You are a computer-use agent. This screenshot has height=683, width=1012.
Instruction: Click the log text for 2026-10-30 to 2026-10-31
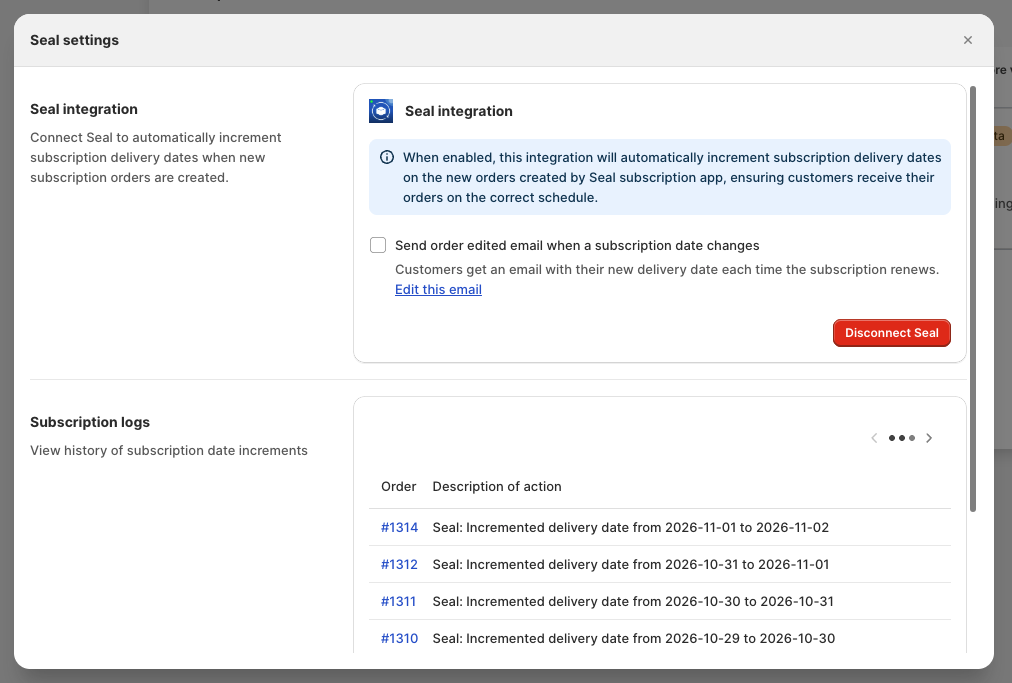pos(633,602)
